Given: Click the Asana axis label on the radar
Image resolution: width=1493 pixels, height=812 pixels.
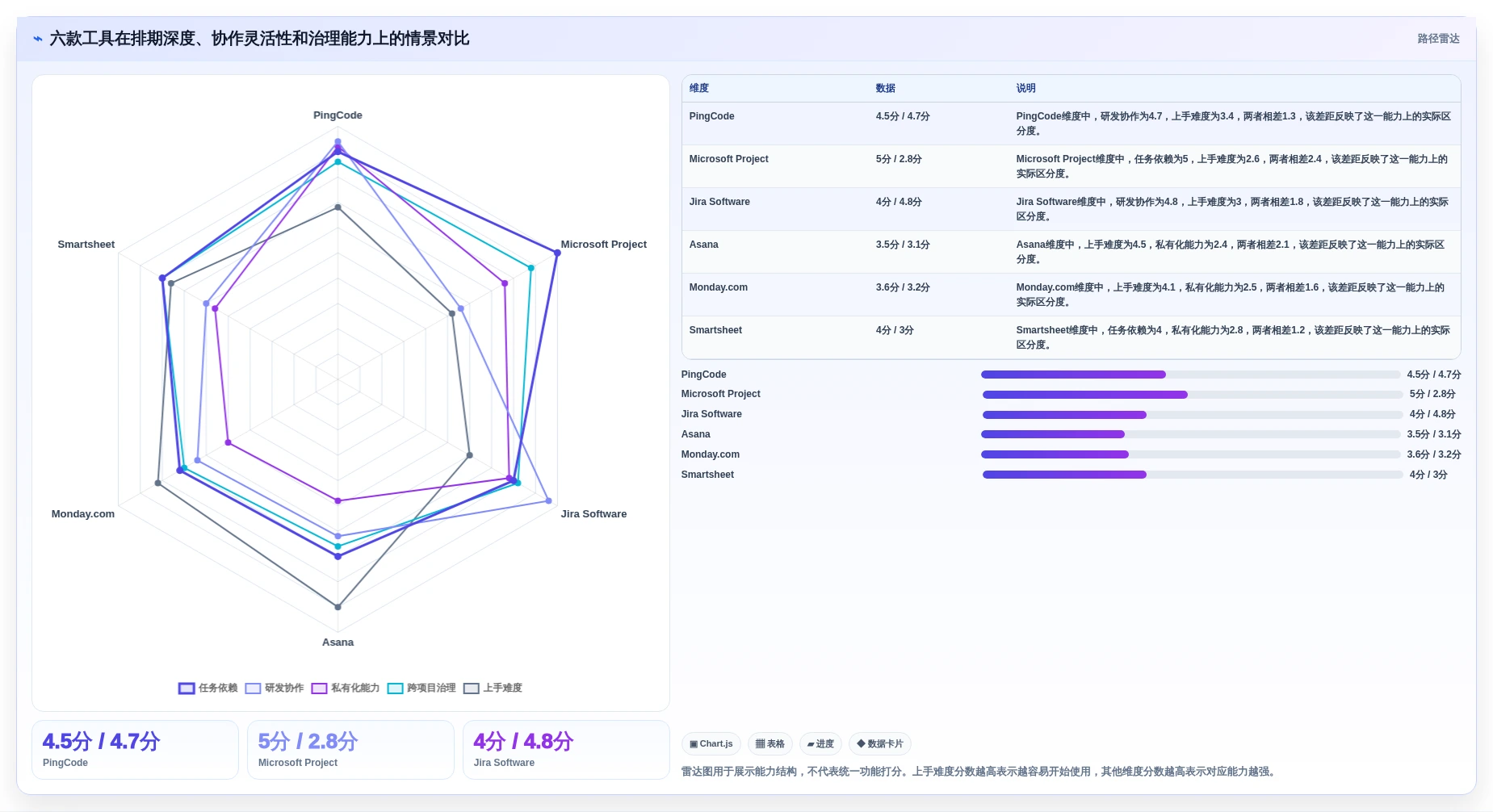Looking at the screenshot, I should coord(338,642).
